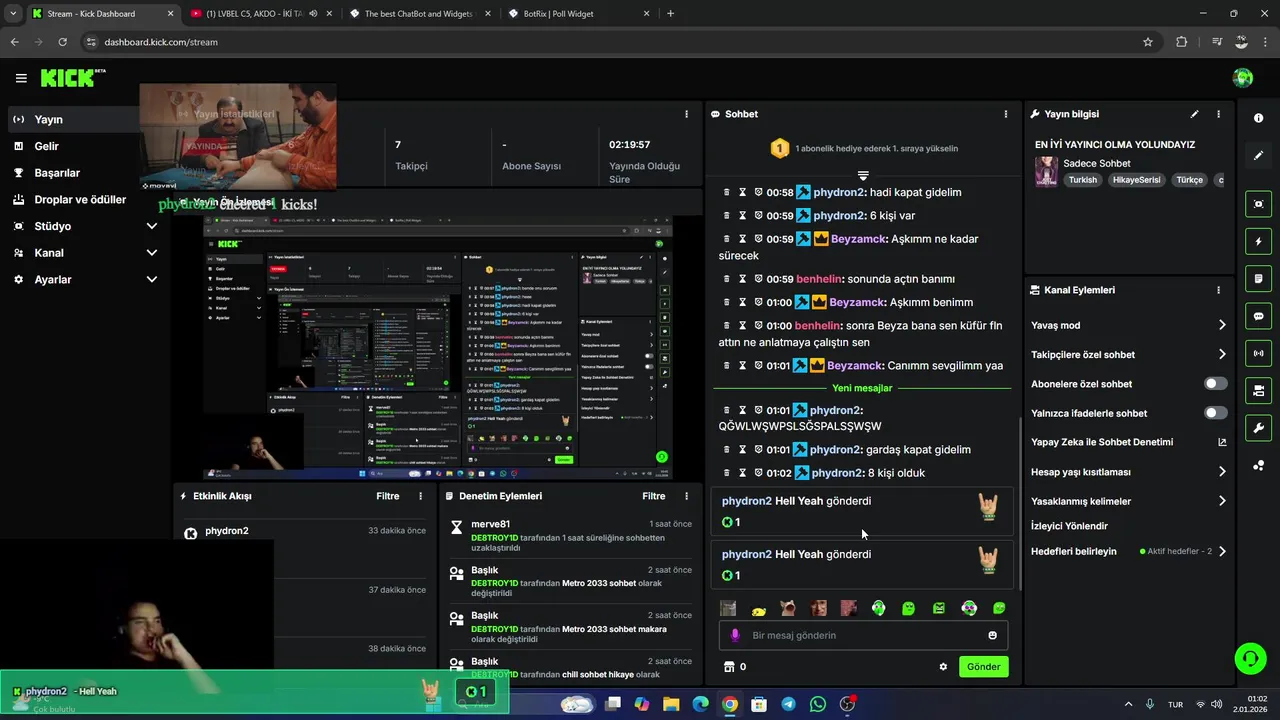Viewport: 1280px width, 720px height.
Task: Select the lightning bolt icon in the right toolbar
Action: tap(1258, 241)
